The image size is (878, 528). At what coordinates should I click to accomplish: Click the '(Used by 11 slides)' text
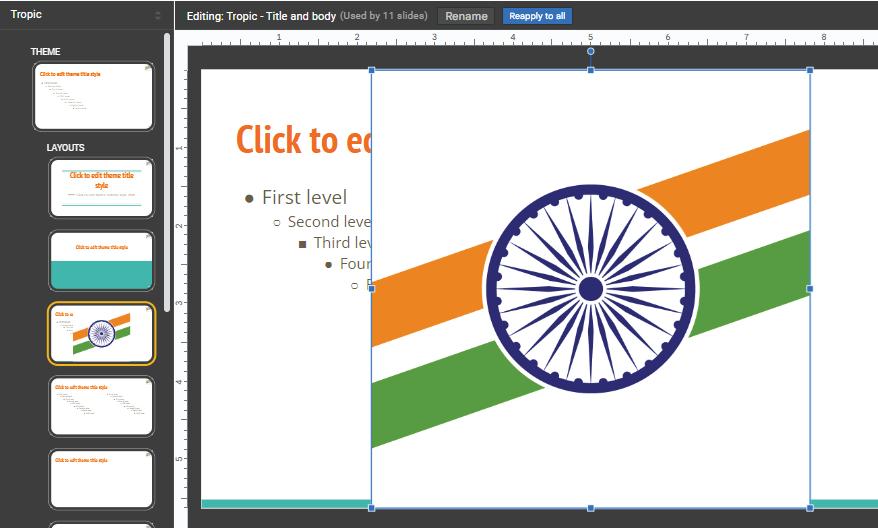coord(384,16)
